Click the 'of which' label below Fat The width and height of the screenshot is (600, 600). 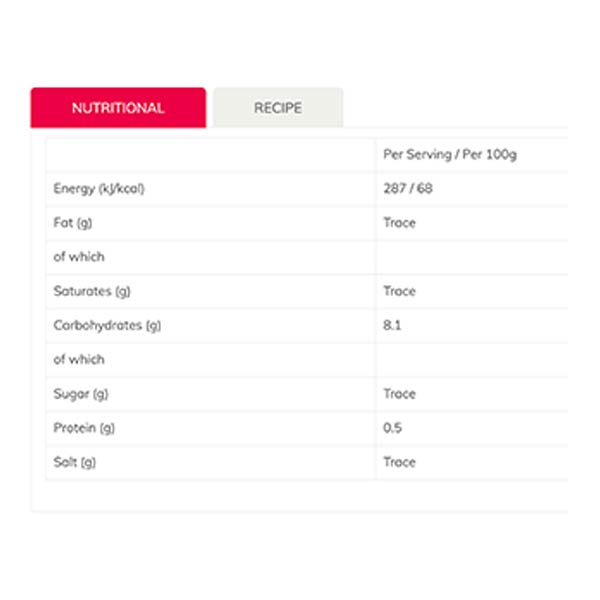(79, 257)
